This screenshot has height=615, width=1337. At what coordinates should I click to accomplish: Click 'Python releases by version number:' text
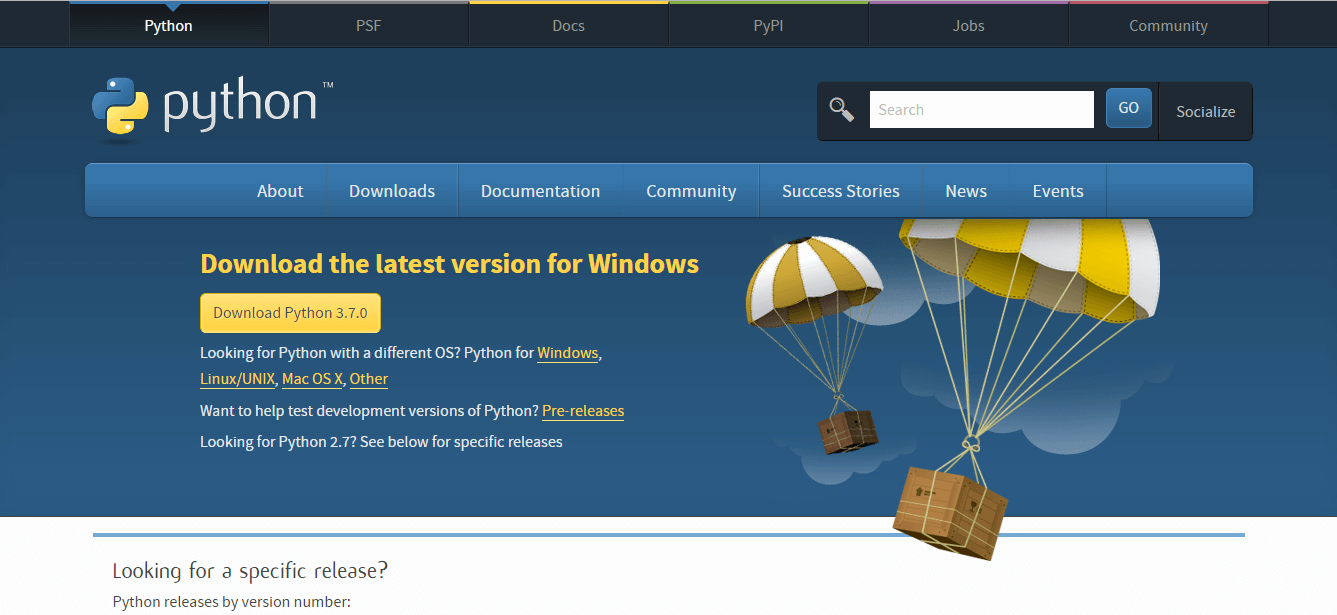coord(232,602)
